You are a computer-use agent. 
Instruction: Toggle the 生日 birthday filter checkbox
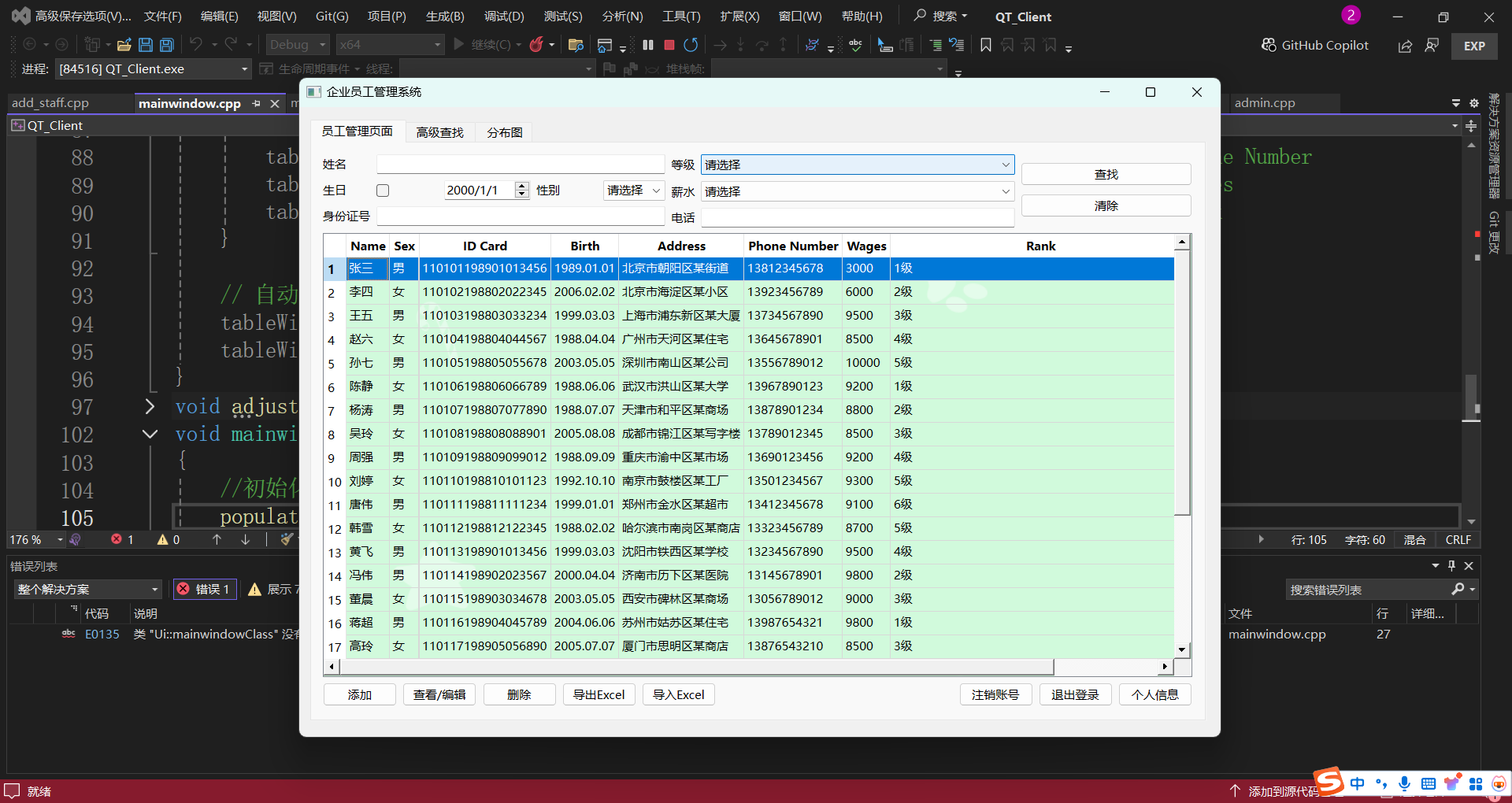(x=383, y=191)
